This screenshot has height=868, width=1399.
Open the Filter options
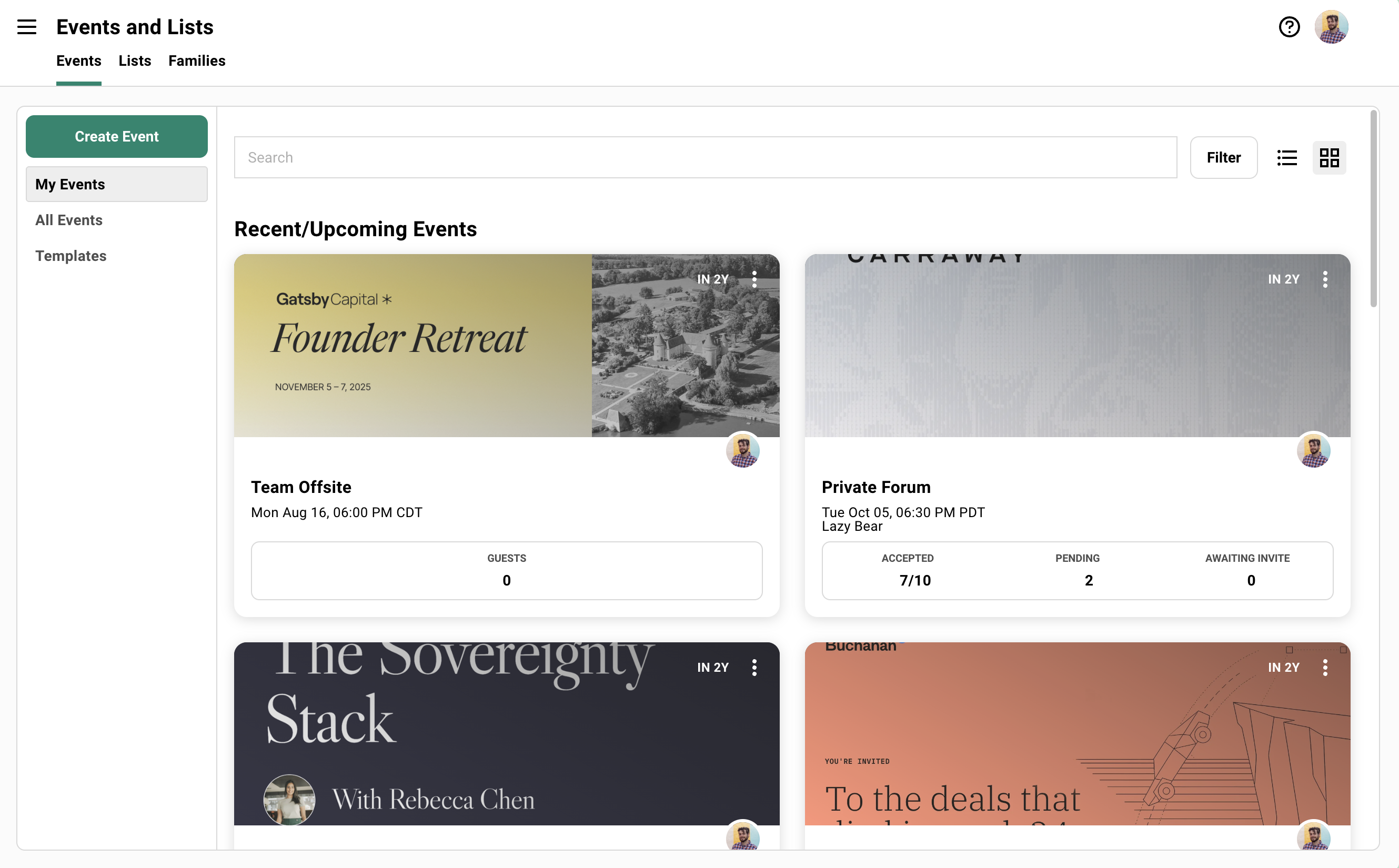1223,157
